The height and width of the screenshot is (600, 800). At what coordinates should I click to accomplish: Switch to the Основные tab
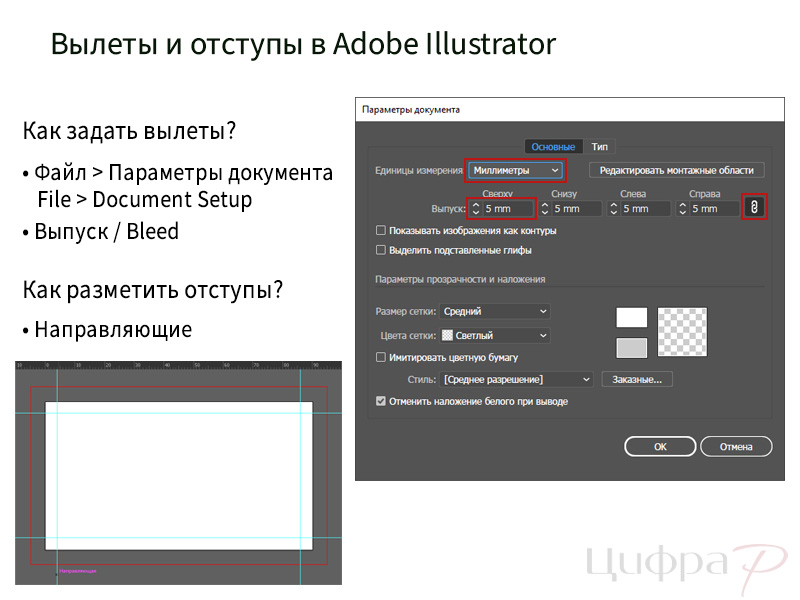tap(553, 147)
